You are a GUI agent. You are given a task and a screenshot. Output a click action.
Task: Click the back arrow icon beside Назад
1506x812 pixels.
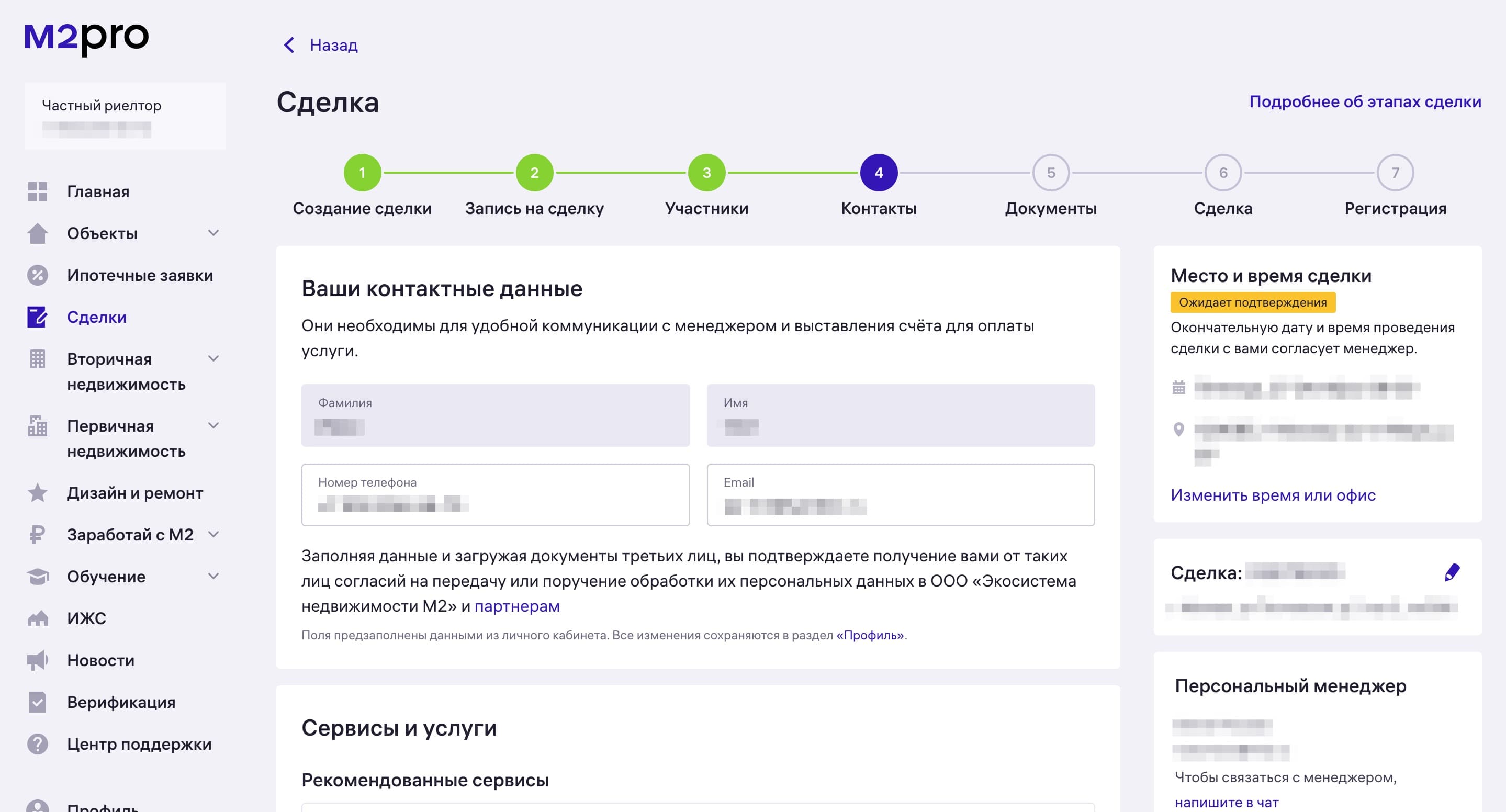point(289,45)
